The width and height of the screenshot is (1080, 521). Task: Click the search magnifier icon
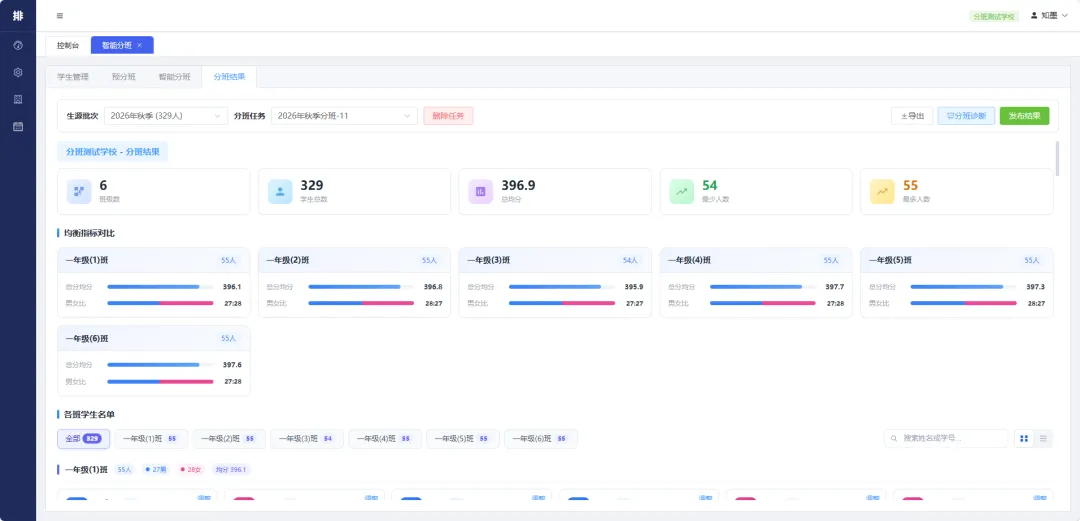(894, 438)
